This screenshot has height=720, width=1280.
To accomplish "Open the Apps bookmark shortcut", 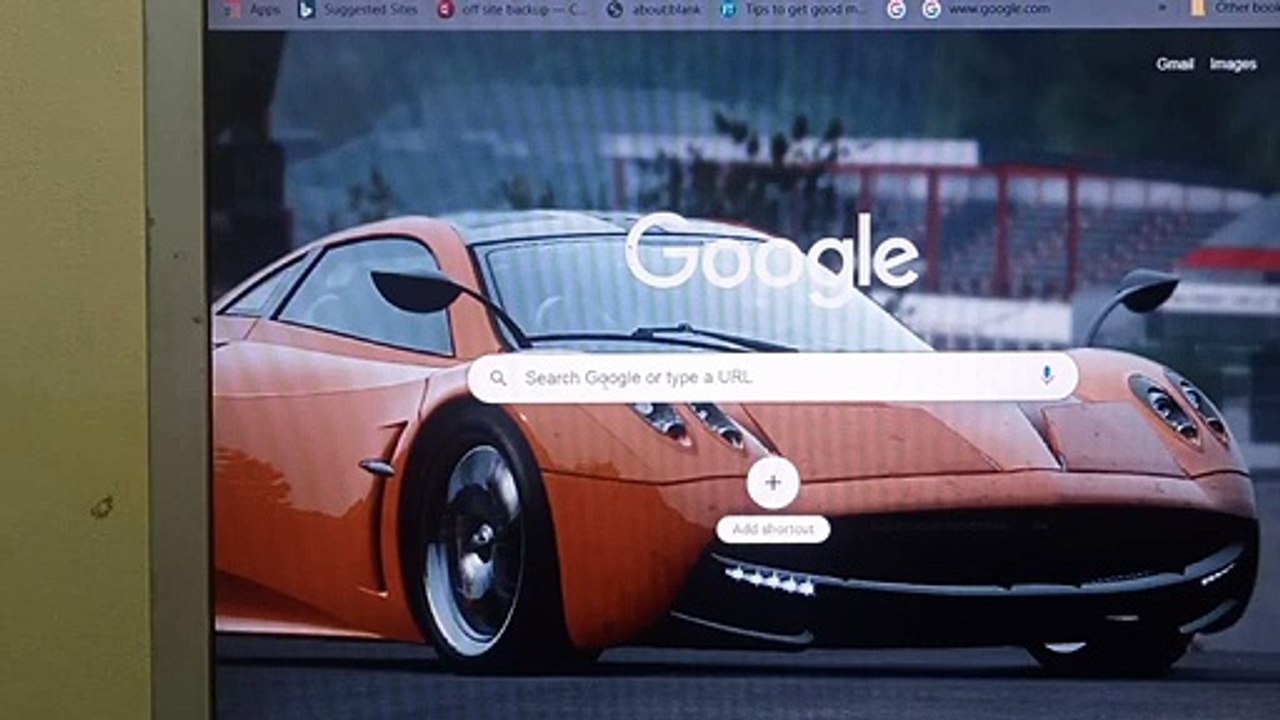I will [x=252, y=9].
